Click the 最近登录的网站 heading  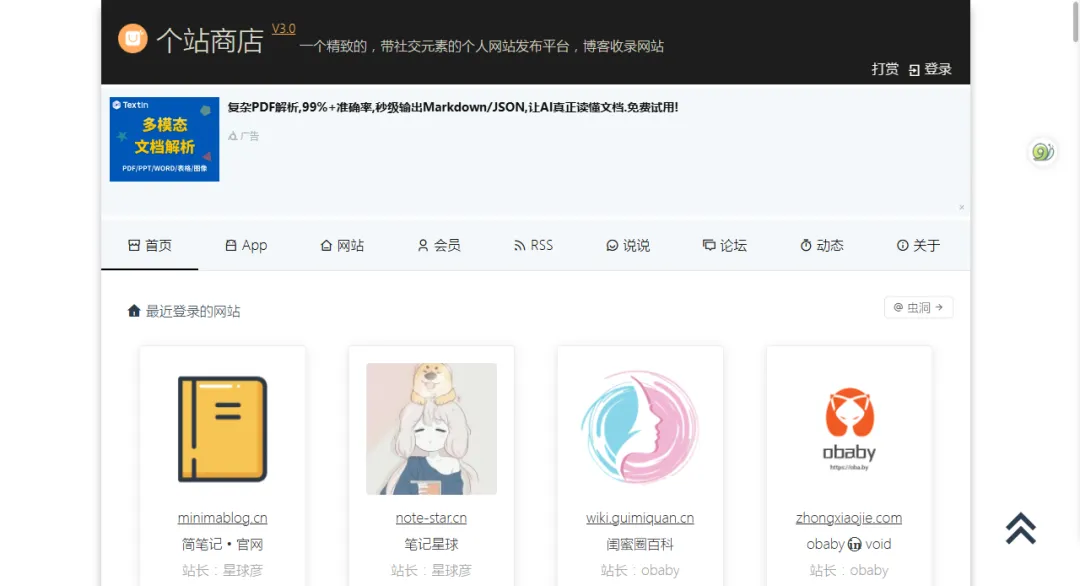193,311
